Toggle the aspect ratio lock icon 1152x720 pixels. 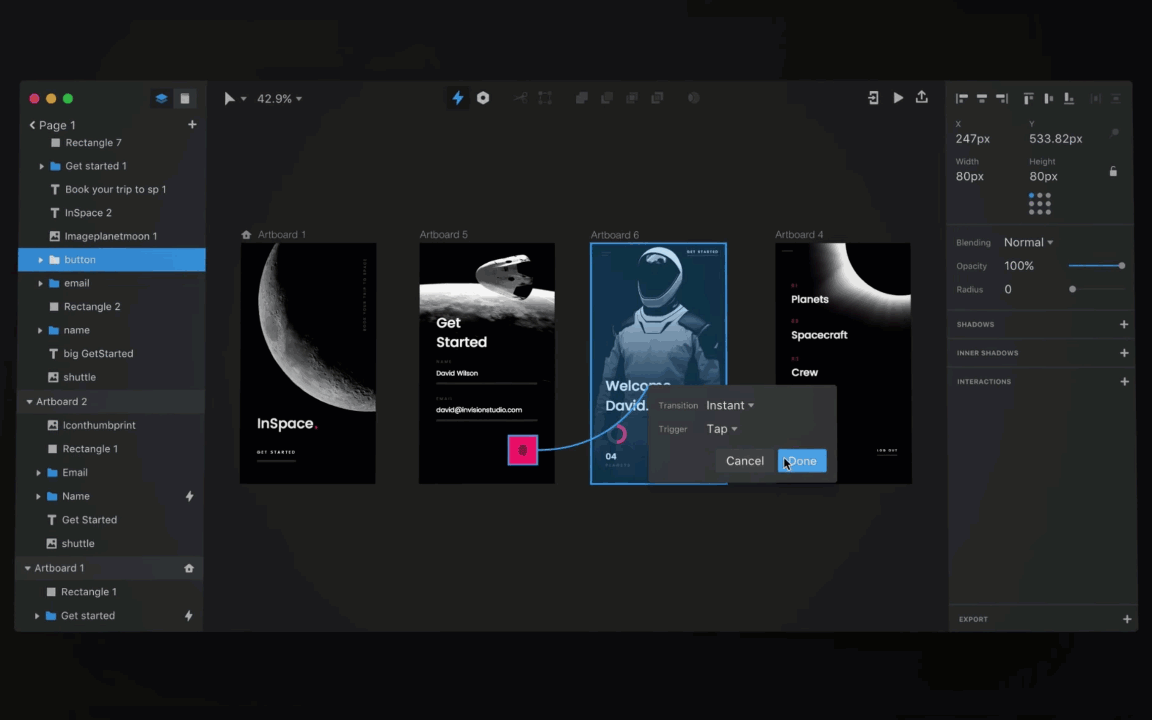1113,171
